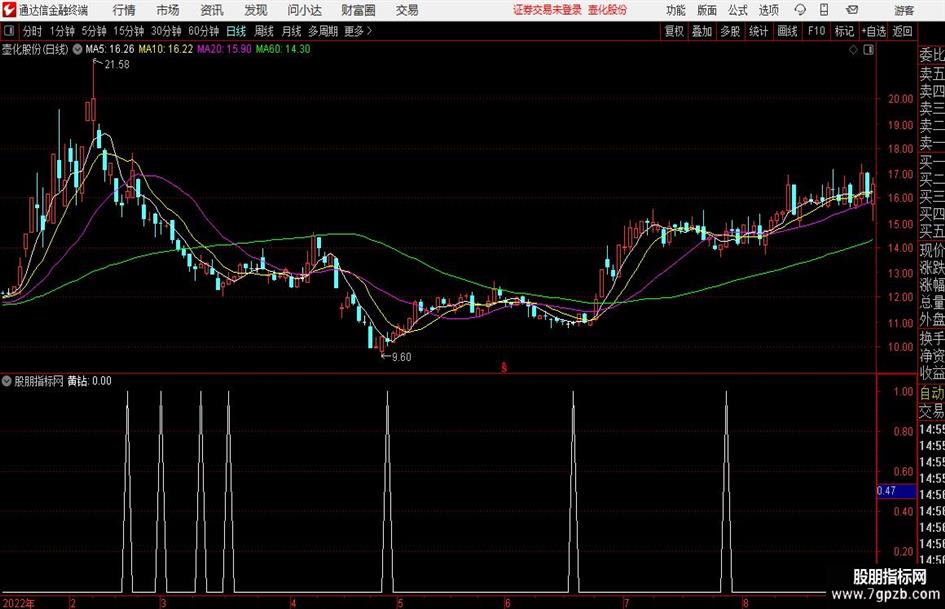This screenshot has height=609, width=945.
Task: Open the mobile phone version icon
Action: point(824,10)
